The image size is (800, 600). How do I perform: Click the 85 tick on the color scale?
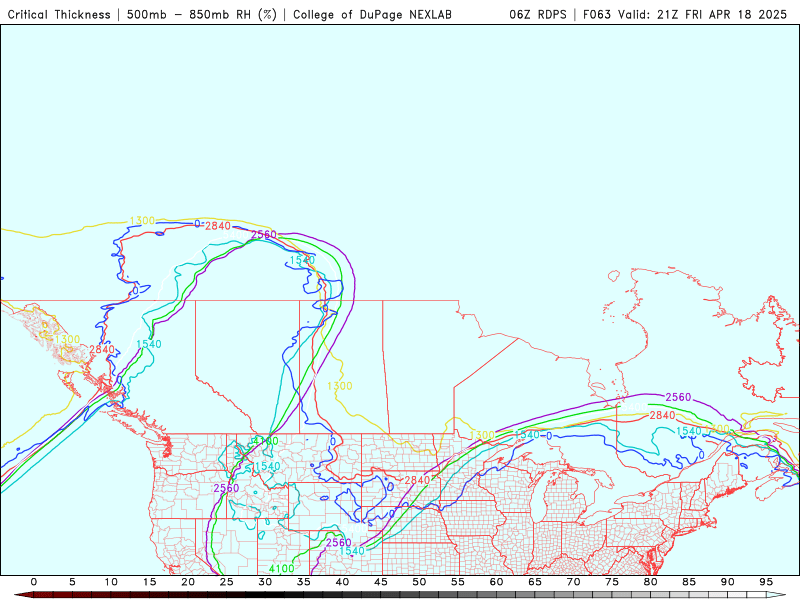(689, 582)
